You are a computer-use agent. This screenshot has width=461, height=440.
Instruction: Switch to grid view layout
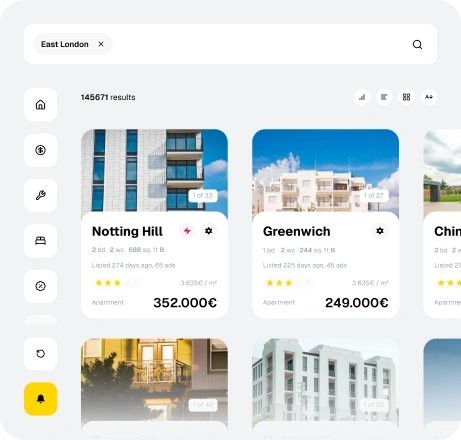pos(406,97)
